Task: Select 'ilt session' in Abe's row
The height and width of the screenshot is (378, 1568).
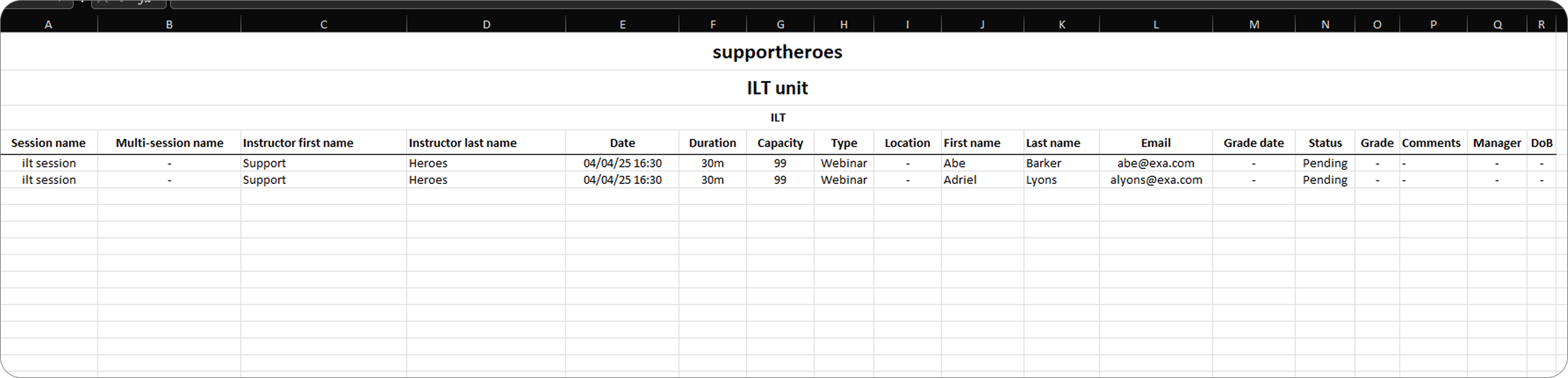Action: click(x=48, y=163)
